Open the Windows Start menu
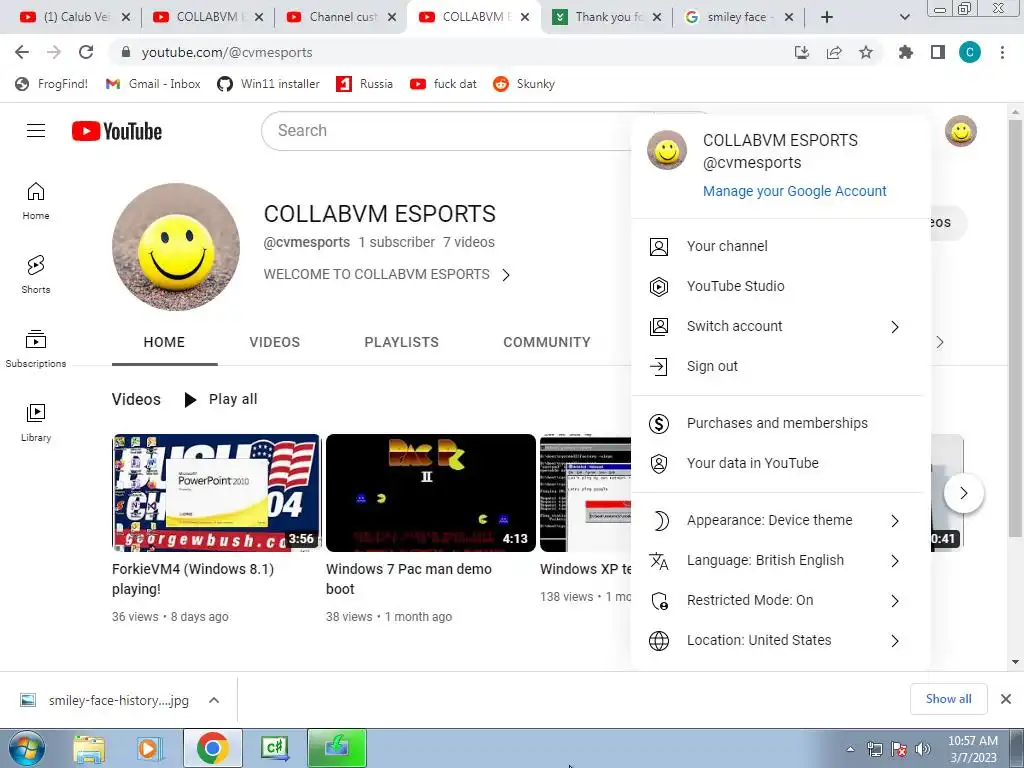Viewport: 1024px width, 768px height. (x=25, y=748)
